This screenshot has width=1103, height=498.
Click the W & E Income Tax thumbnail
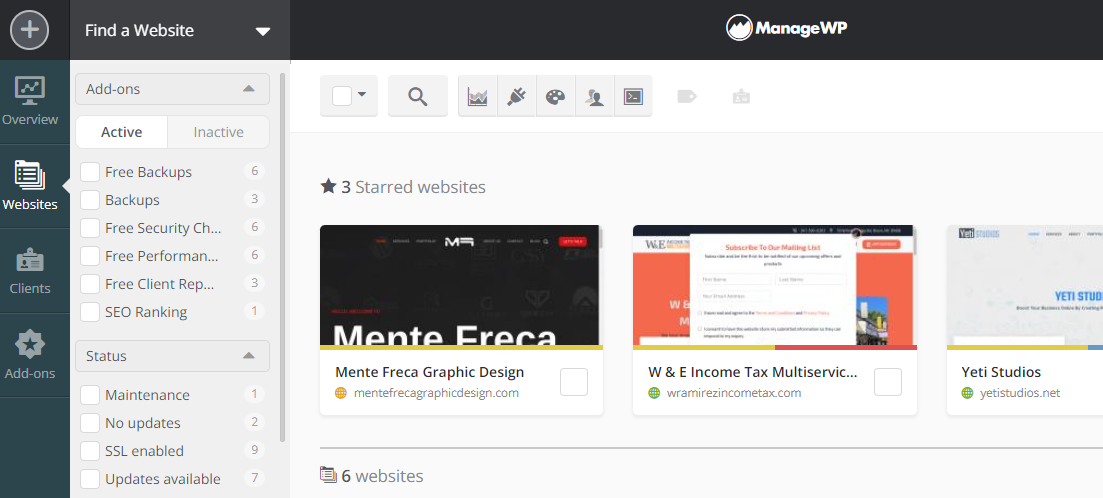pos(774,285)
